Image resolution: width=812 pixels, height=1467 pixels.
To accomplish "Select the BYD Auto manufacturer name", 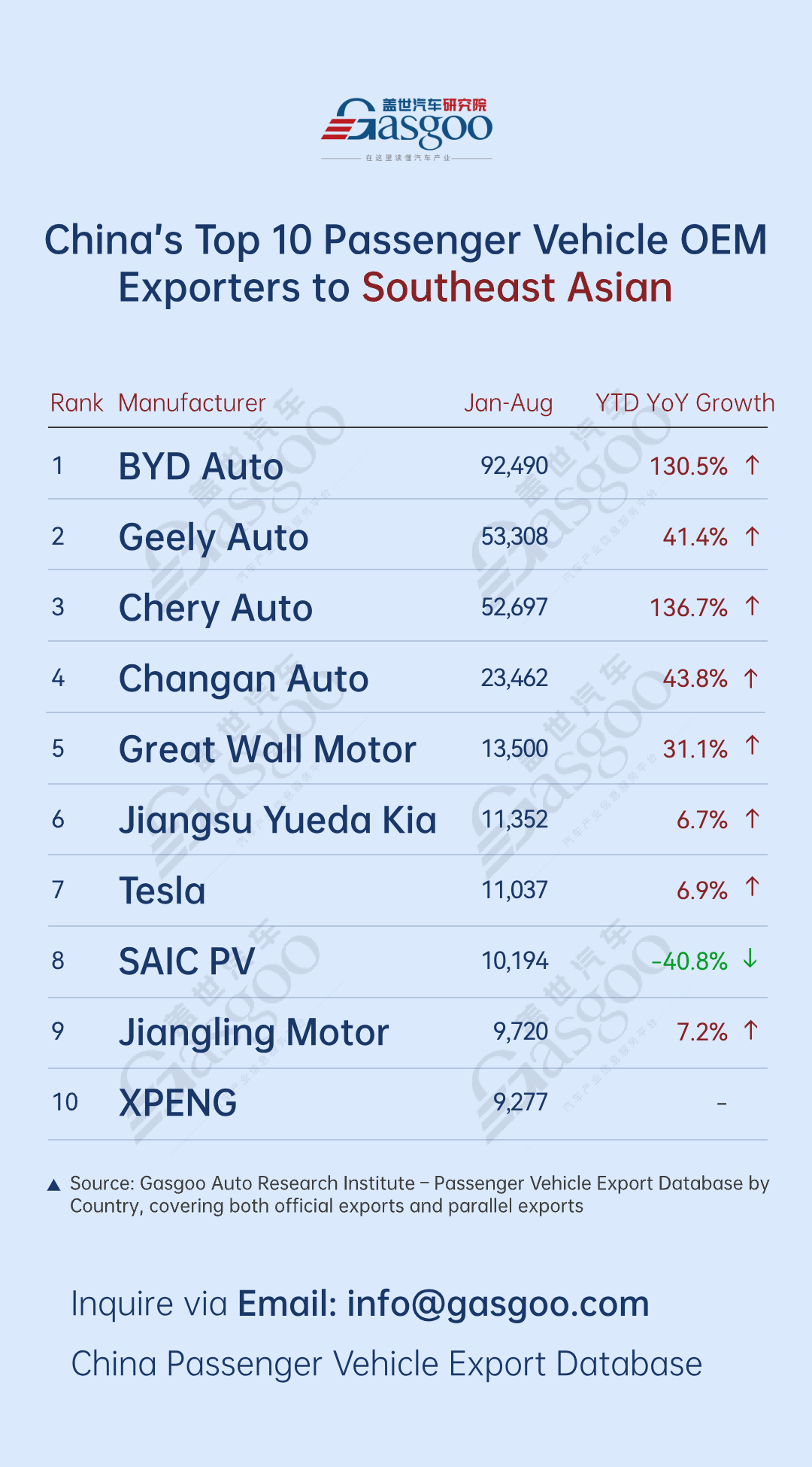I will [x=201, y=466].
